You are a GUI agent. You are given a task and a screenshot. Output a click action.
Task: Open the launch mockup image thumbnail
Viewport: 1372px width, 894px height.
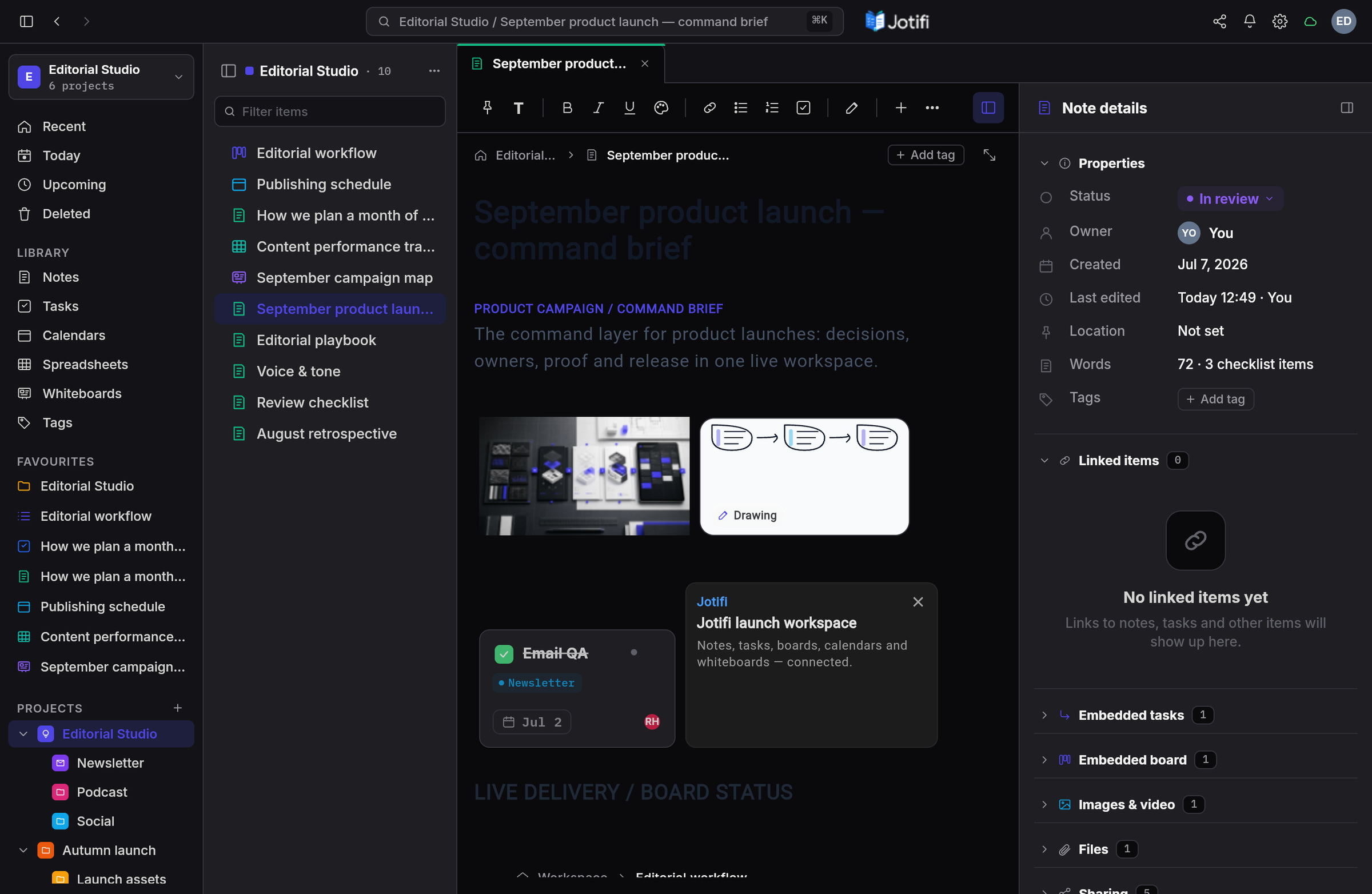(x=584, y=476)
